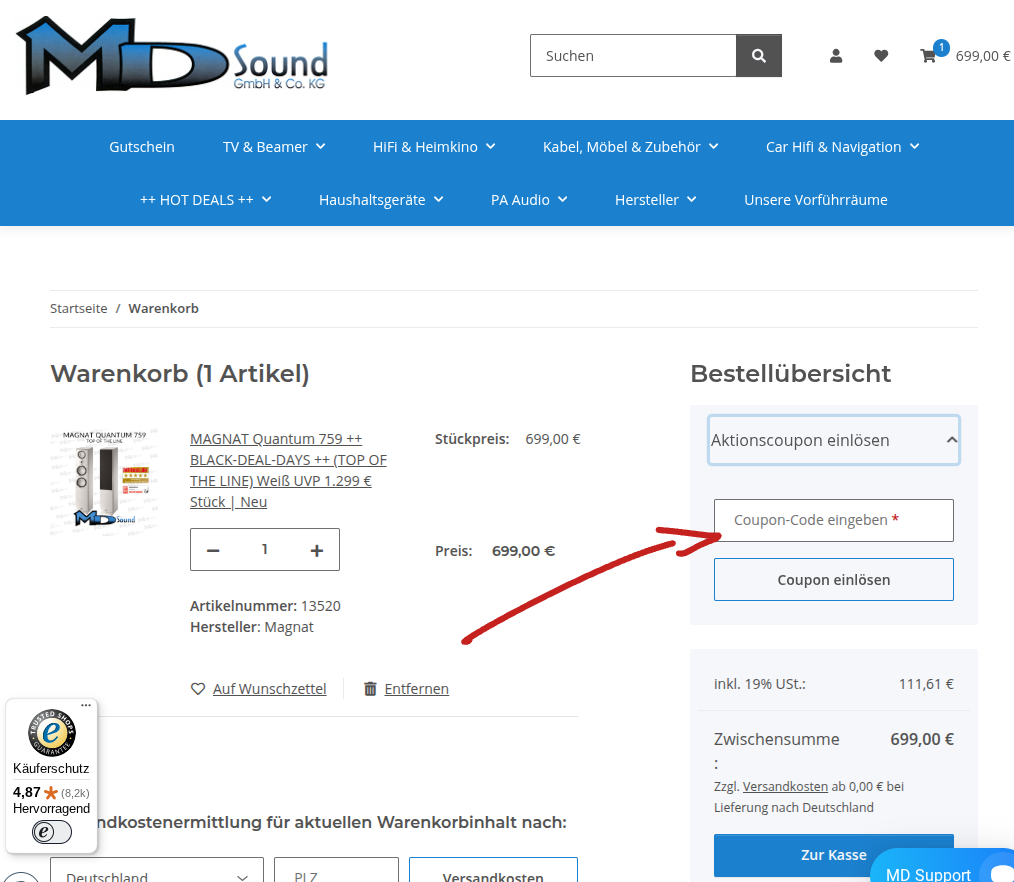This screenshot has width=1014, height=882.
Task: Expand the ++ HOT DEALS ++ menu
Action: (206, 200)
